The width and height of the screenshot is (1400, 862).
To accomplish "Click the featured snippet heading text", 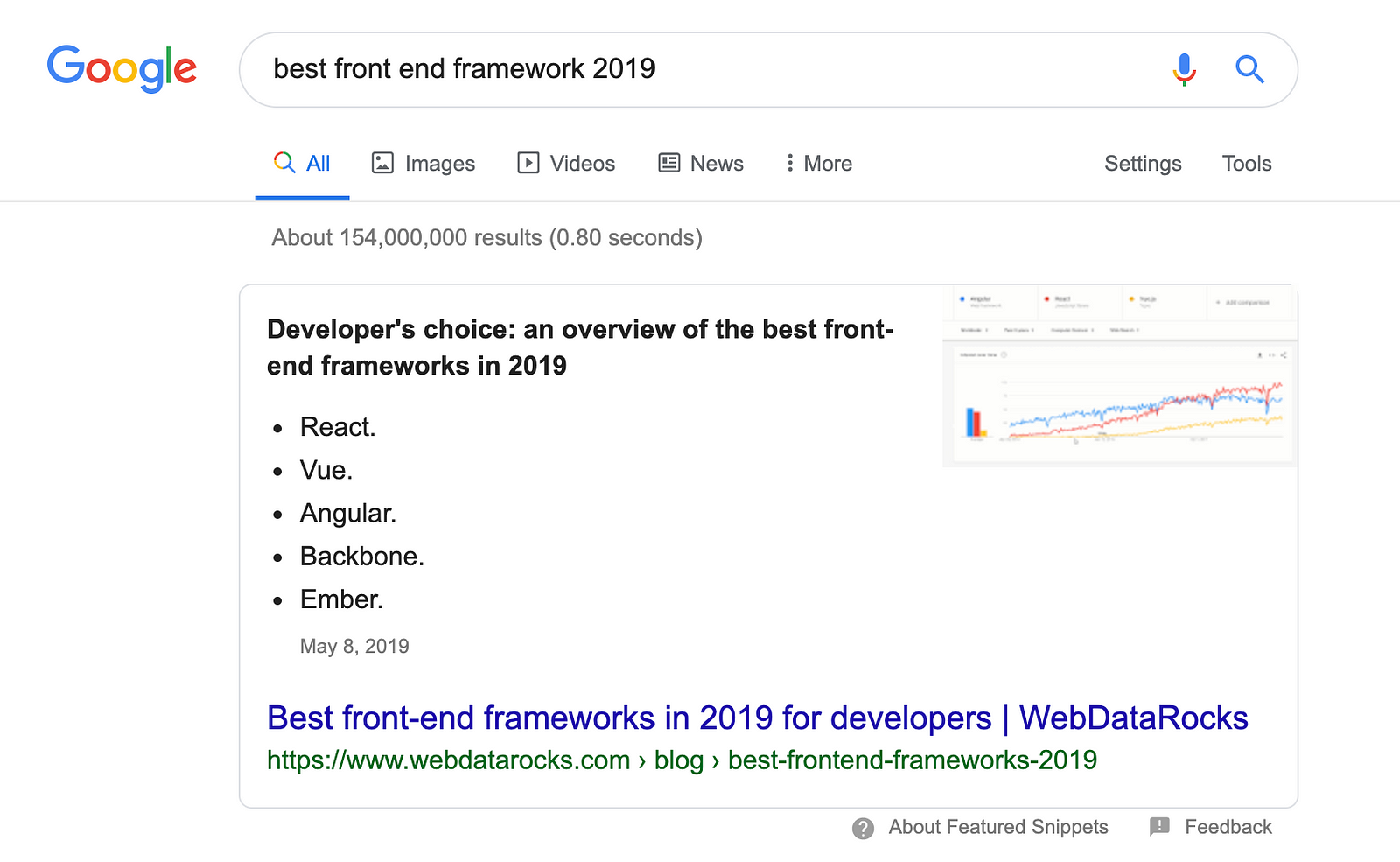I will pyautogui.click(x=580, y=347).
